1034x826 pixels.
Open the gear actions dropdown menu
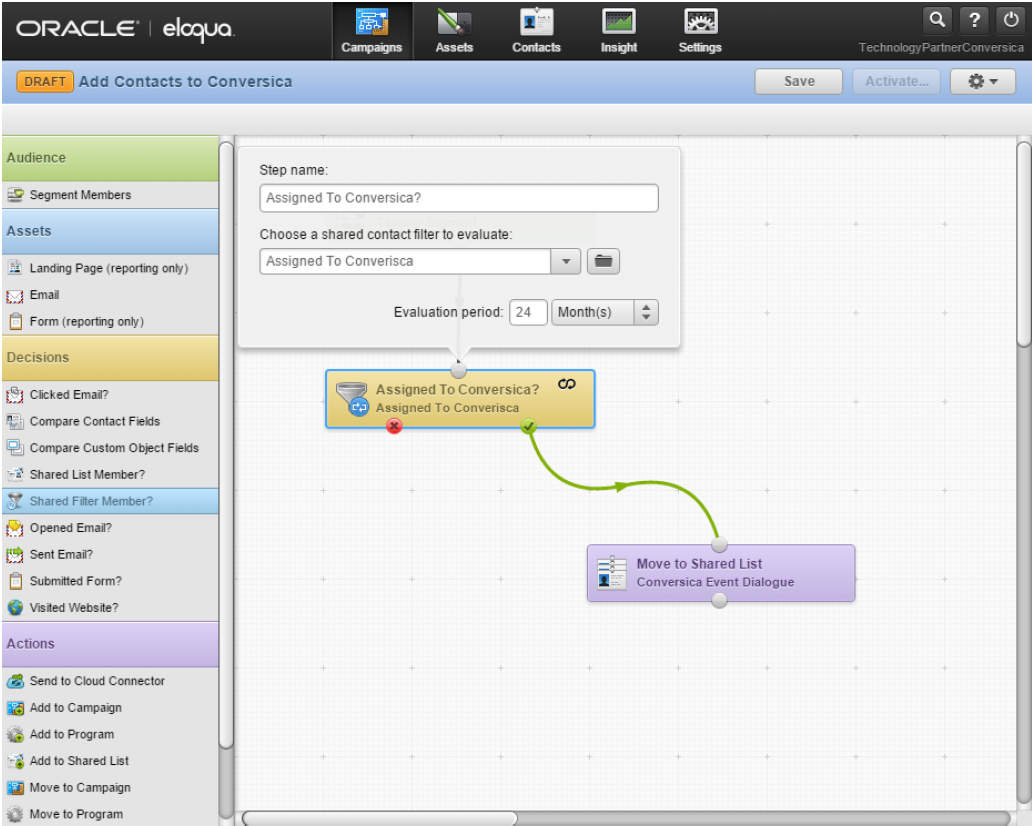point(983,81)
